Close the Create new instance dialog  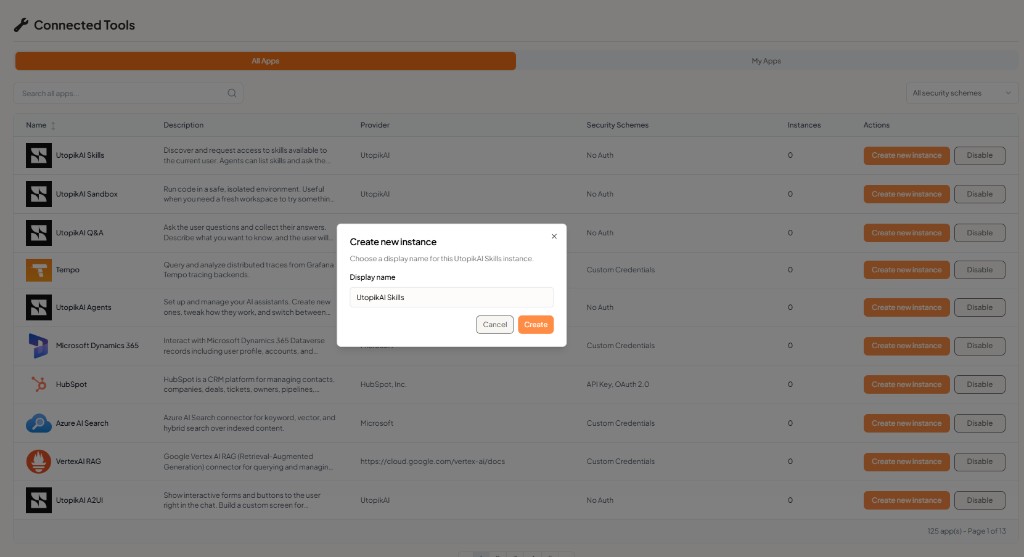(x=554, y=236)
